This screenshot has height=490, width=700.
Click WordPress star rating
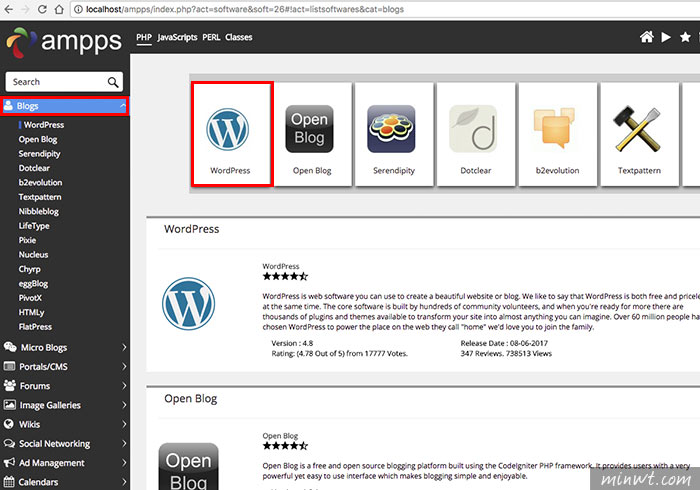point(285,276)
